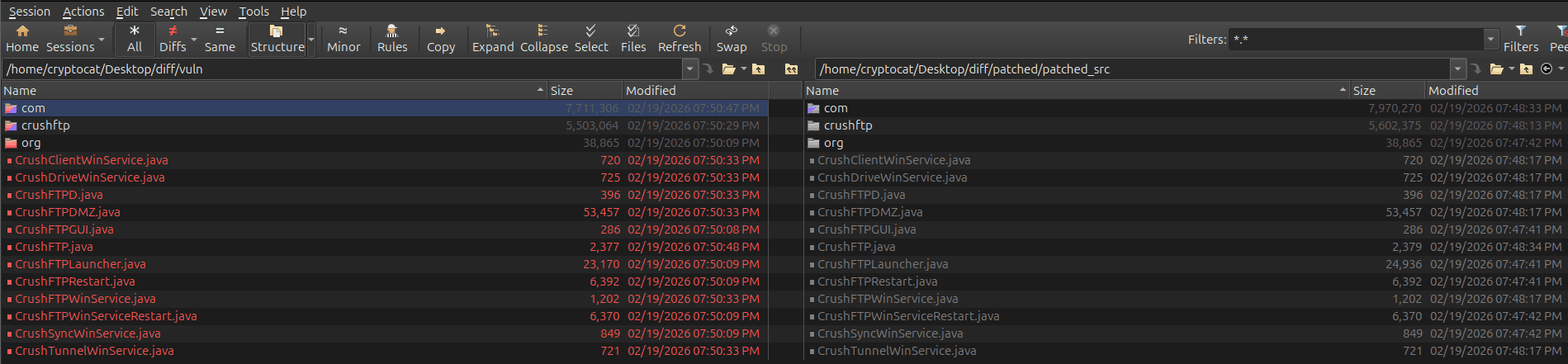Select CrushFTPLauncher.java in right pane
Viewport: 1568px width, 364px height.
click(x=1186, y=264)
